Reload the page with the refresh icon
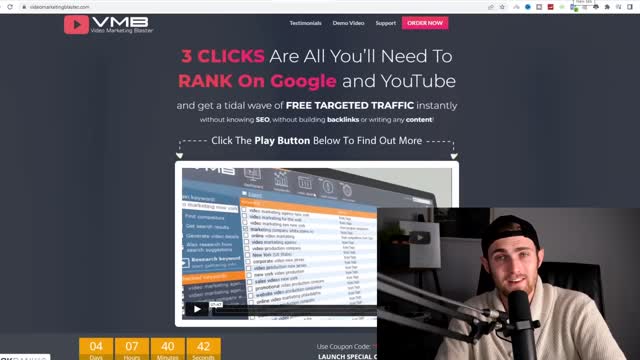This screenshot has width=640, height=360. [x=10, y=7]
